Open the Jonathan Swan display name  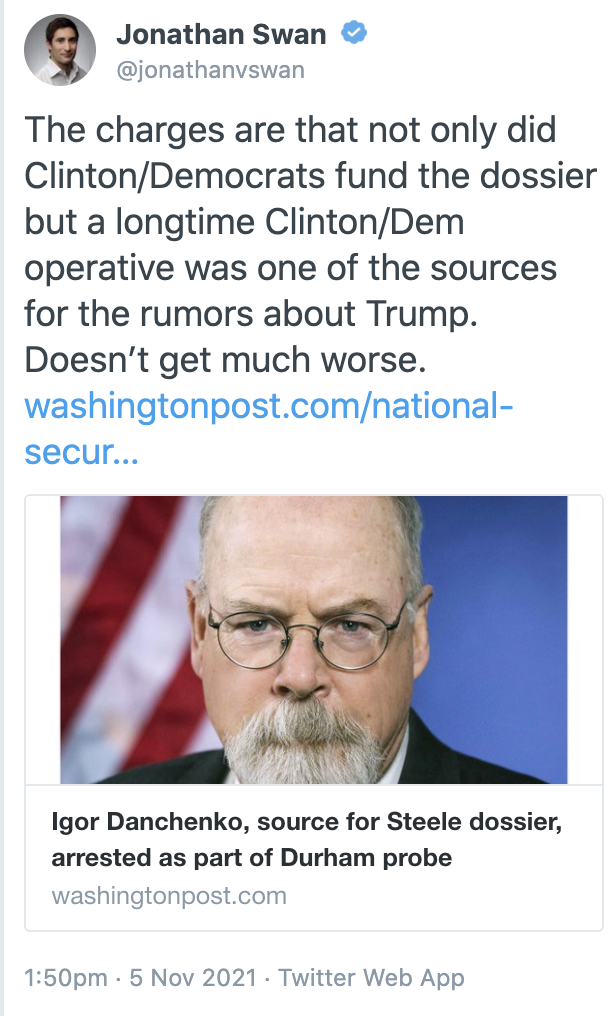click(x=221, y=35)
